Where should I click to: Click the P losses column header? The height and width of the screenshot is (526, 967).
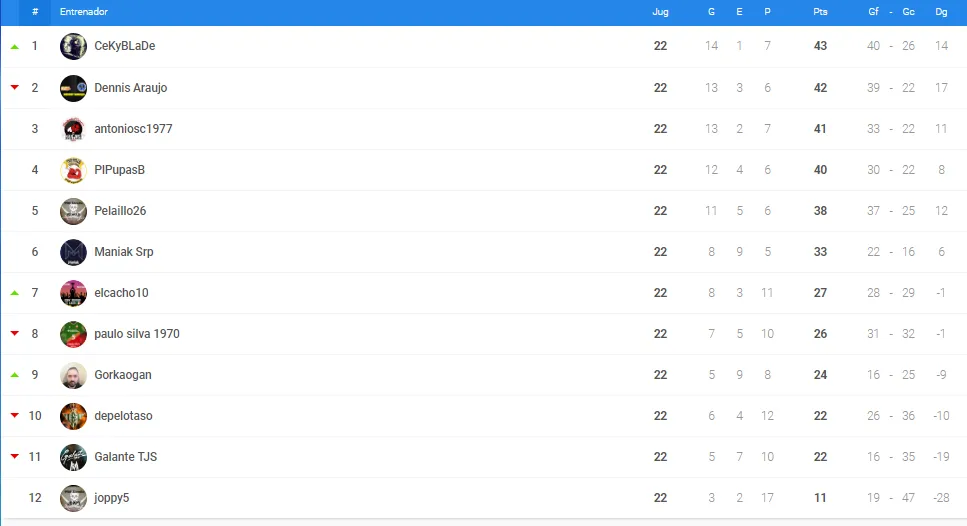click(767, 12)
